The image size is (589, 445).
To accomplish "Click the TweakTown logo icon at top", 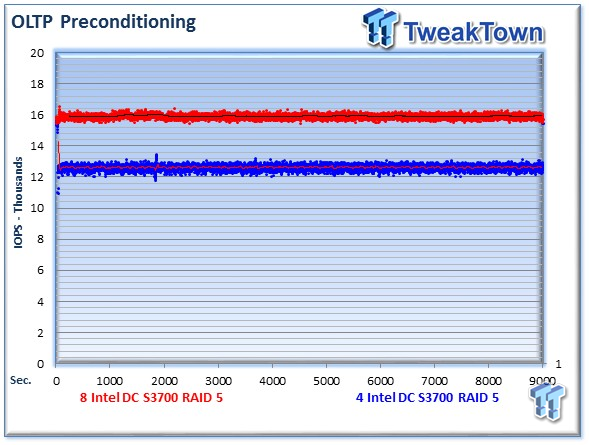I will (x=380, y=28).
